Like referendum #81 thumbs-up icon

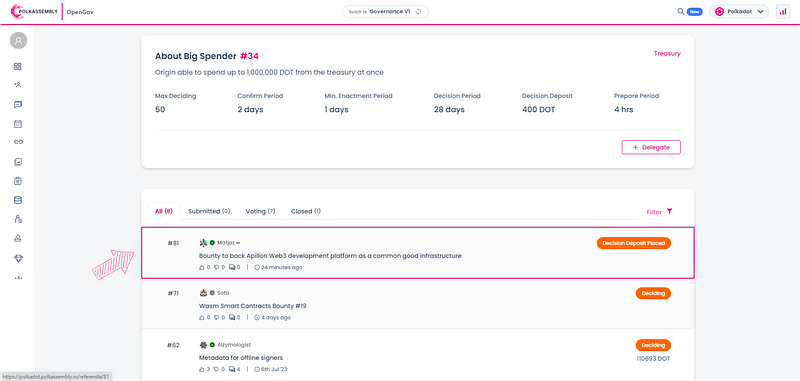click(x=201, y=267)
